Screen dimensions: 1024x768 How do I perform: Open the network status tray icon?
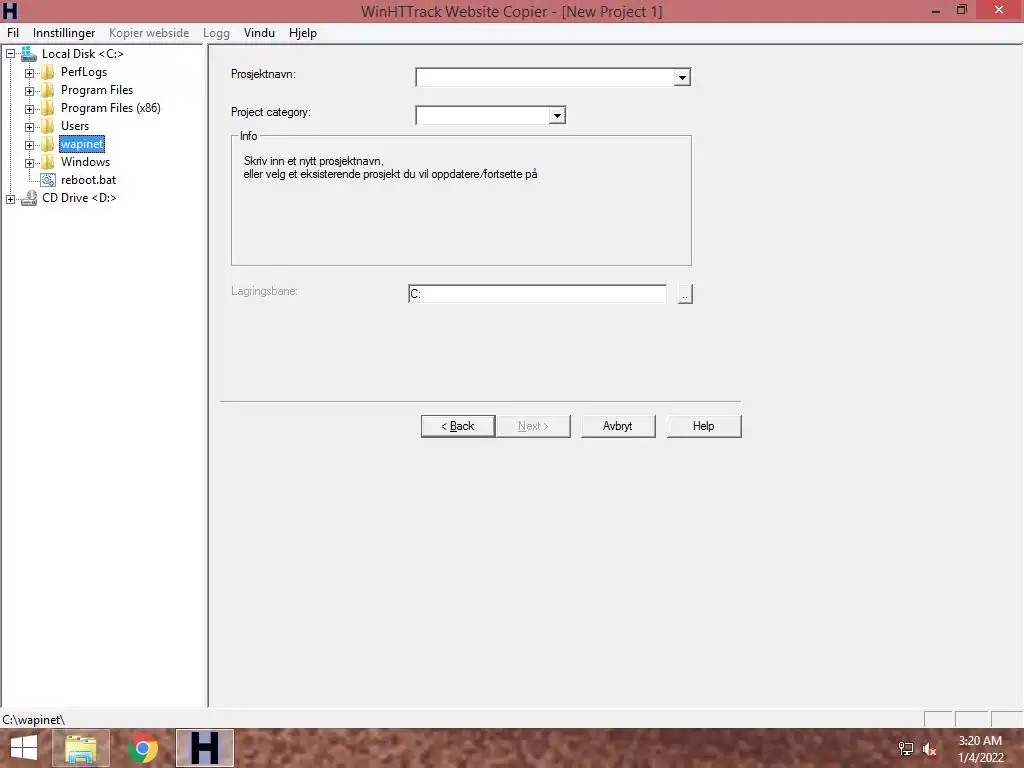(x=906, y=749)
